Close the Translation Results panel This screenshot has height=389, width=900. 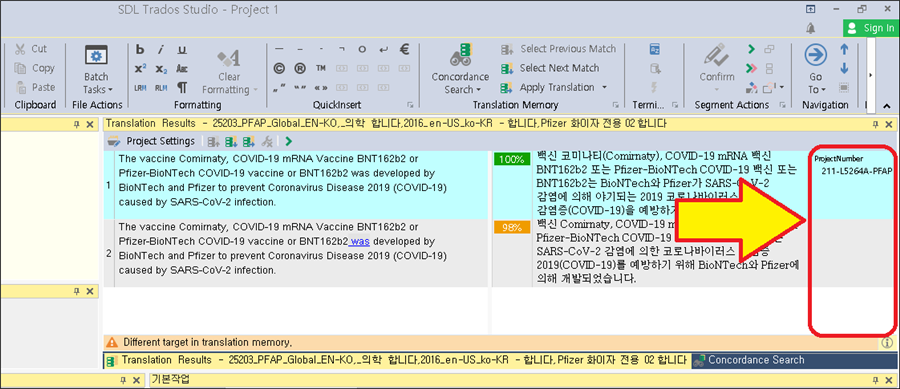[889, 124]
